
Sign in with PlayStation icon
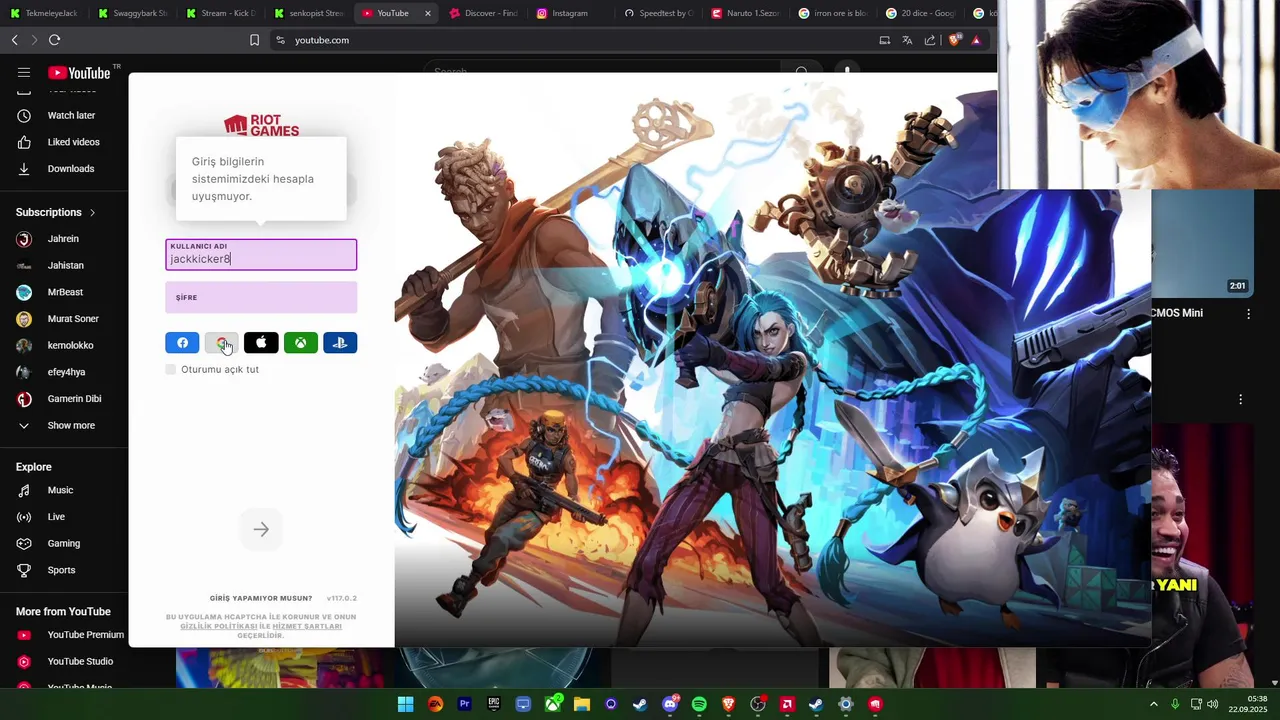click(340, 343)
